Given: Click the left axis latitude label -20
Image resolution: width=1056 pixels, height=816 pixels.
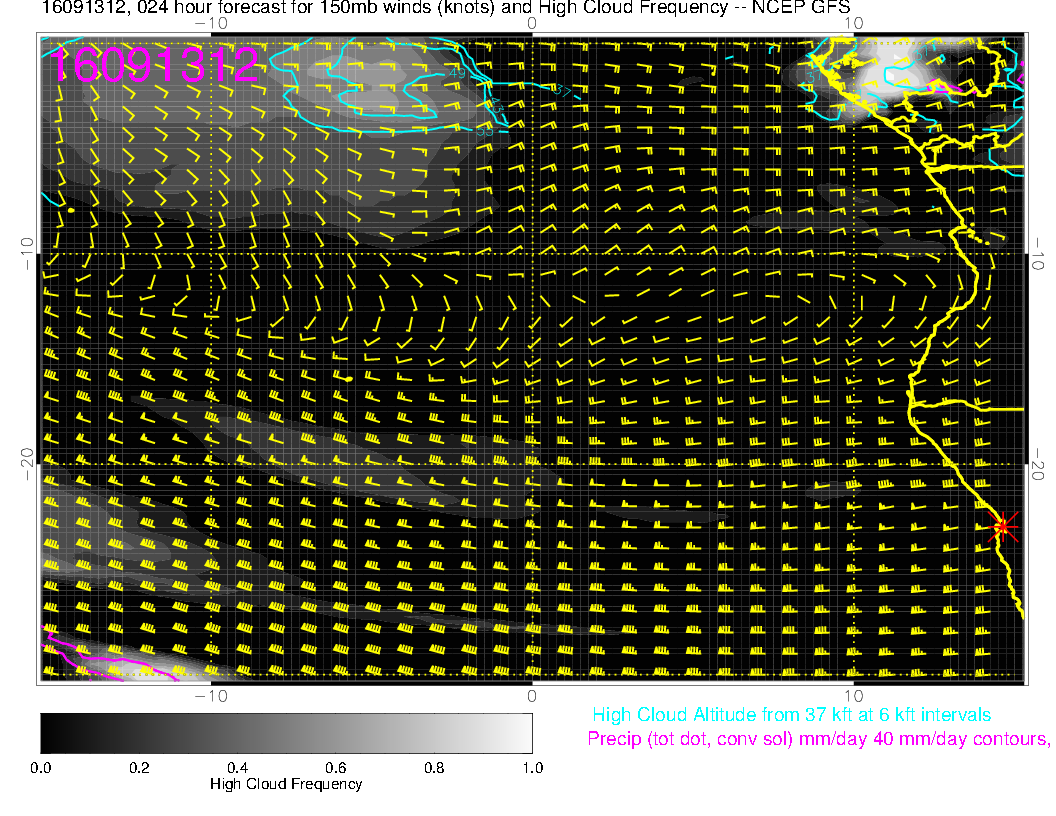Looking at the screenshot, I should [x=26, y=464].
